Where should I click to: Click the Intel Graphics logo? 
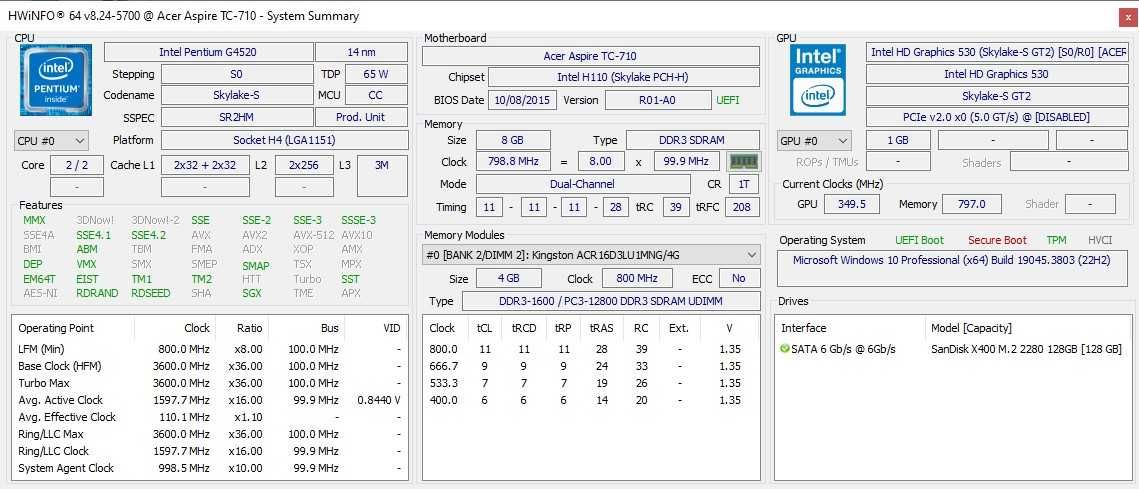tap(818, 79)
